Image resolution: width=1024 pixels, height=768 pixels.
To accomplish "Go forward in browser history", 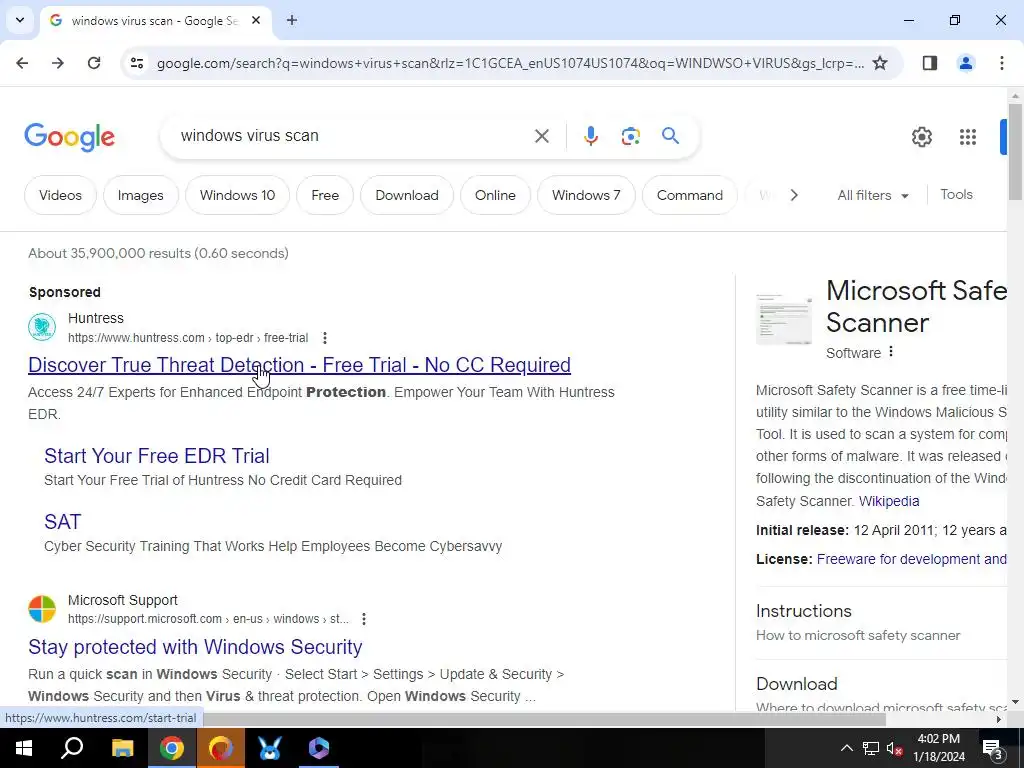I will (x=58, y=63).
